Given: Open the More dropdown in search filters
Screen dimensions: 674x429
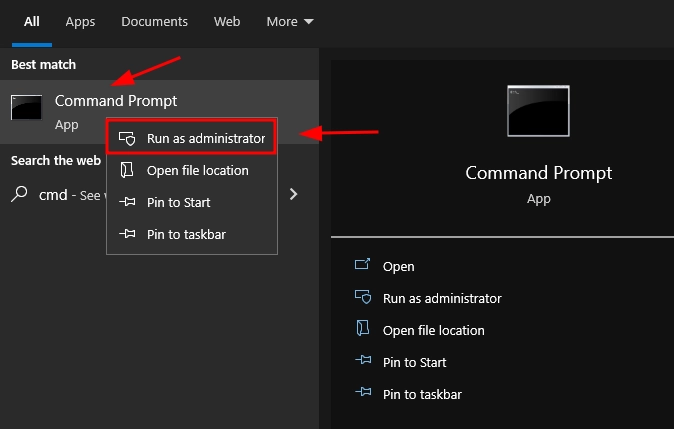Looking at the screenshot, I should point(289,21).
